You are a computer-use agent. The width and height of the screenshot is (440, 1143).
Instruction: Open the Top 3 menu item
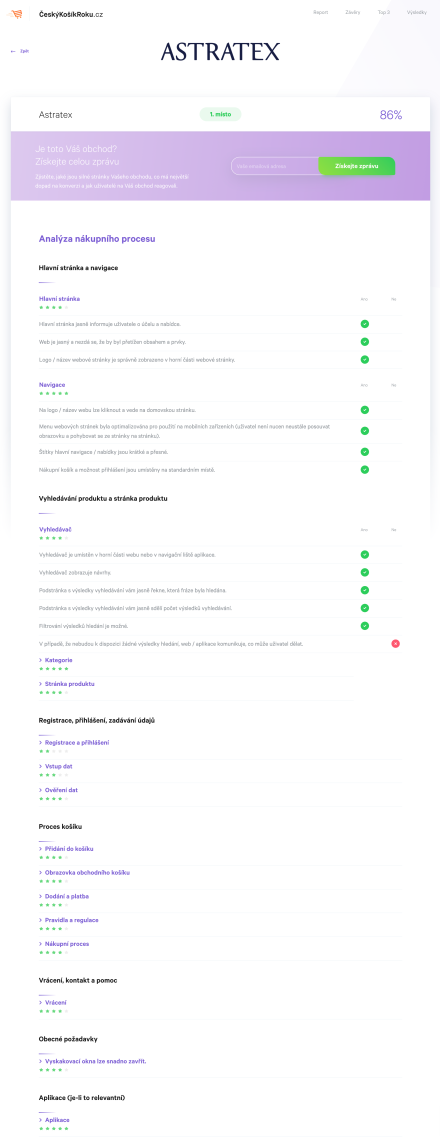click(x=384, y=12)
